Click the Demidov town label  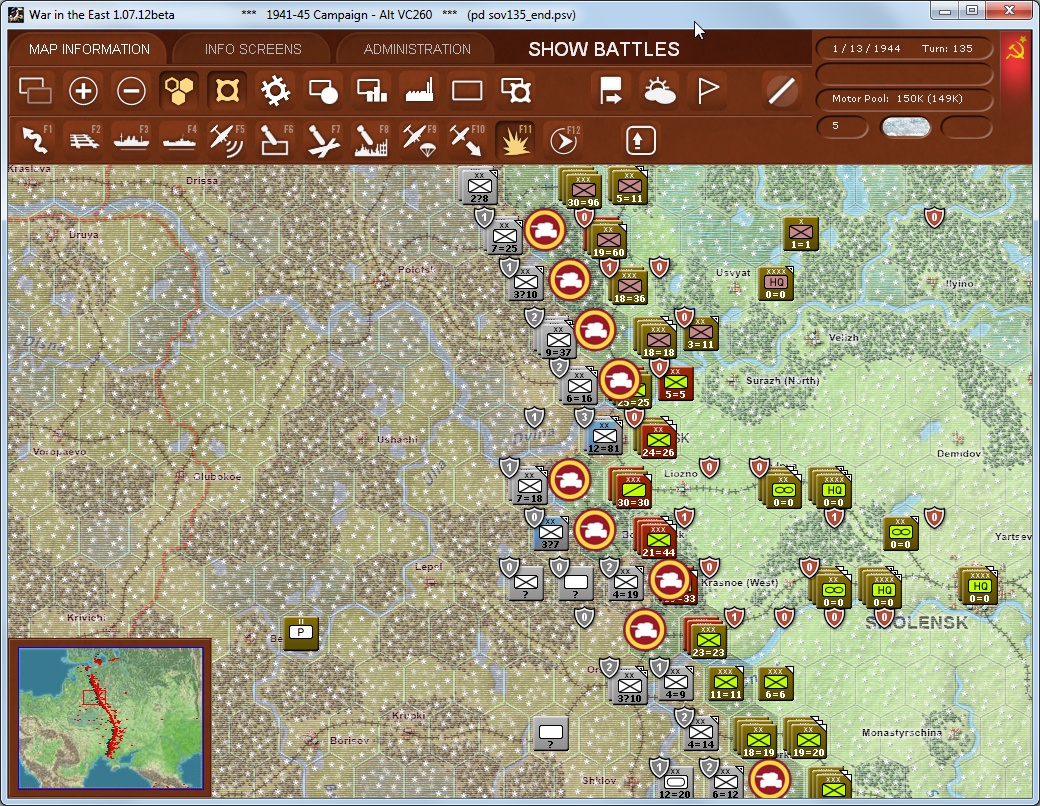[x=959, y=454]
